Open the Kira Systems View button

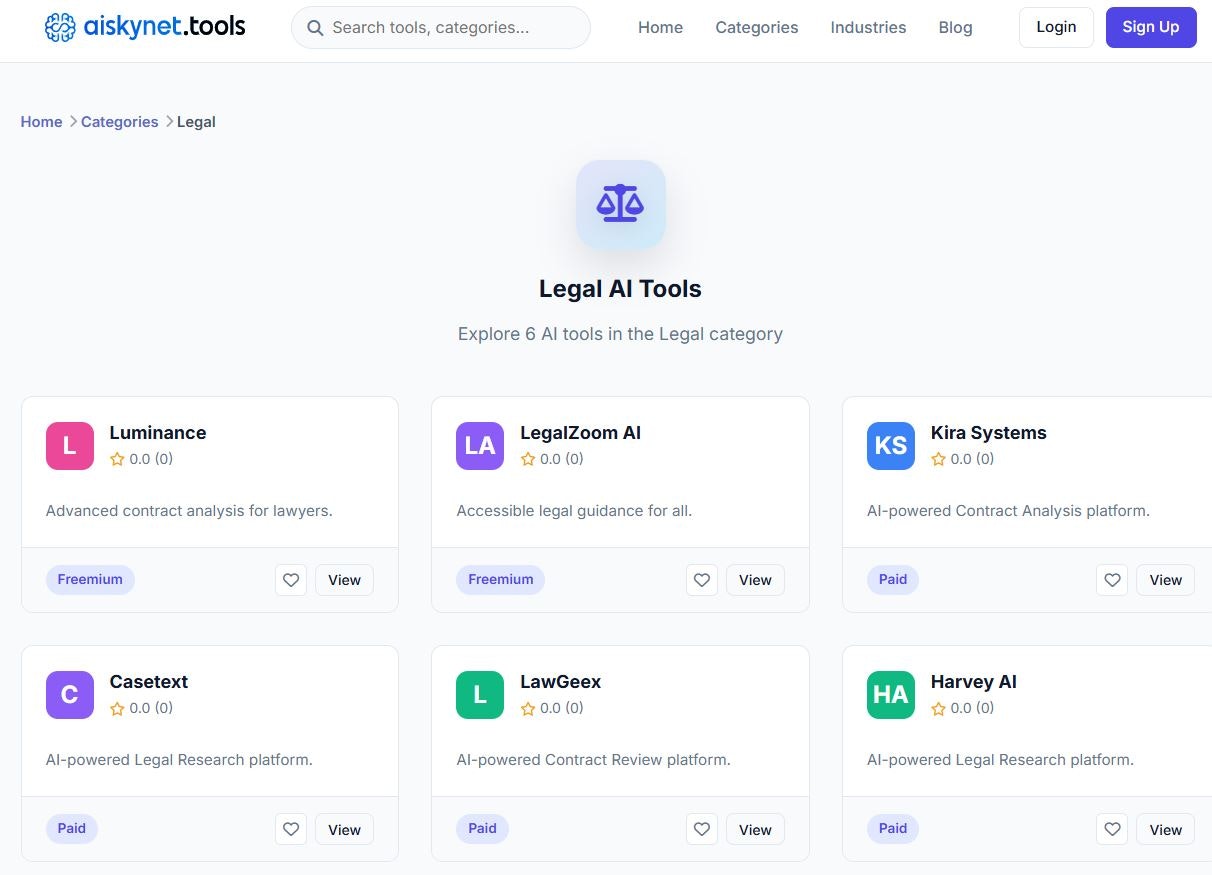tap(1165, 580)
